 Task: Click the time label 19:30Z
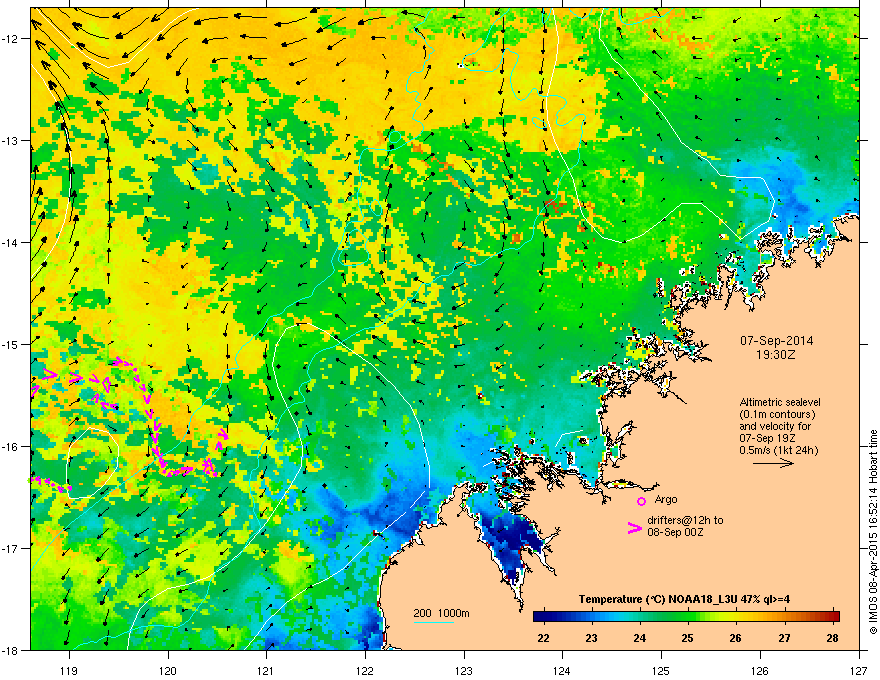coord(776,355)
